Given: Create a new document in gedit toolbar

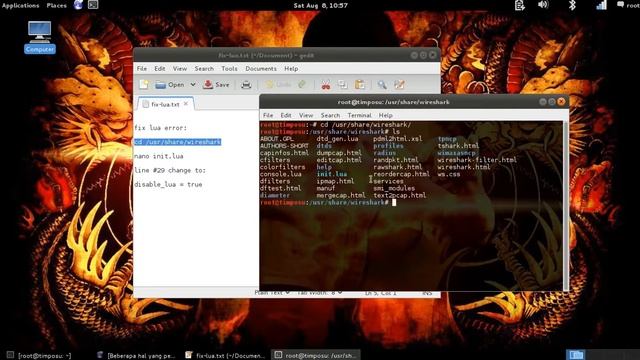Looking at the screenshot, I should click(144, 84).
